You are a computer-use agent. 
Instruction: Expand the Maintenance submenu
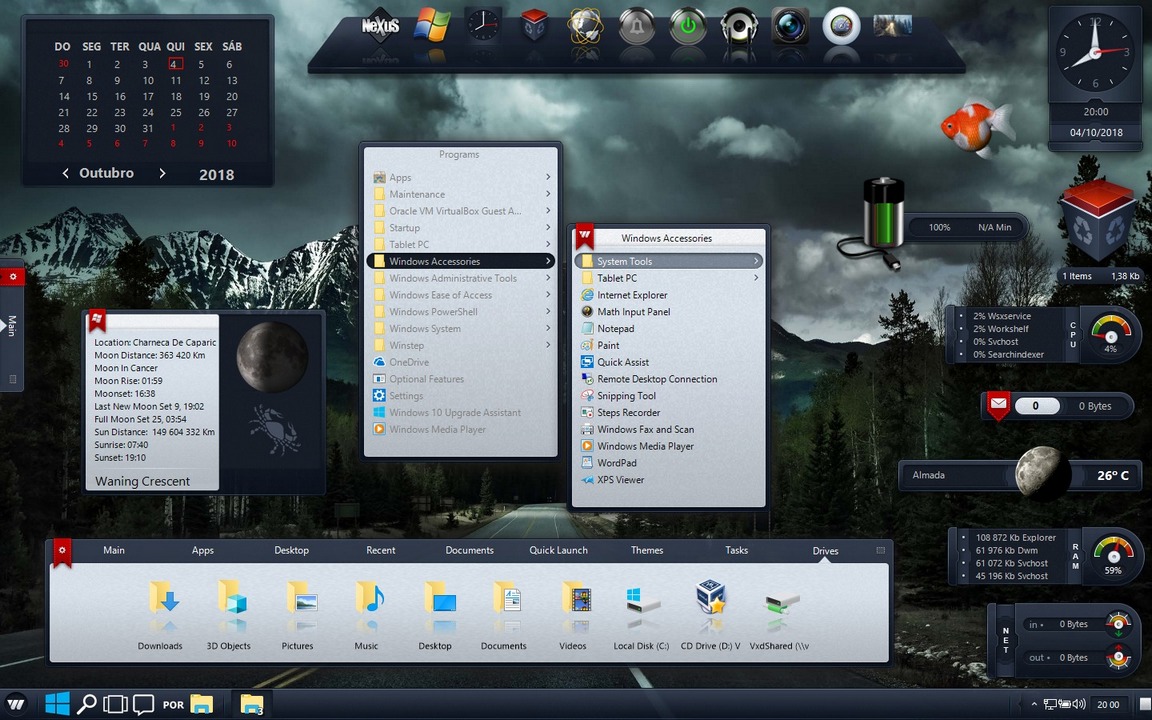click(461, 194)
